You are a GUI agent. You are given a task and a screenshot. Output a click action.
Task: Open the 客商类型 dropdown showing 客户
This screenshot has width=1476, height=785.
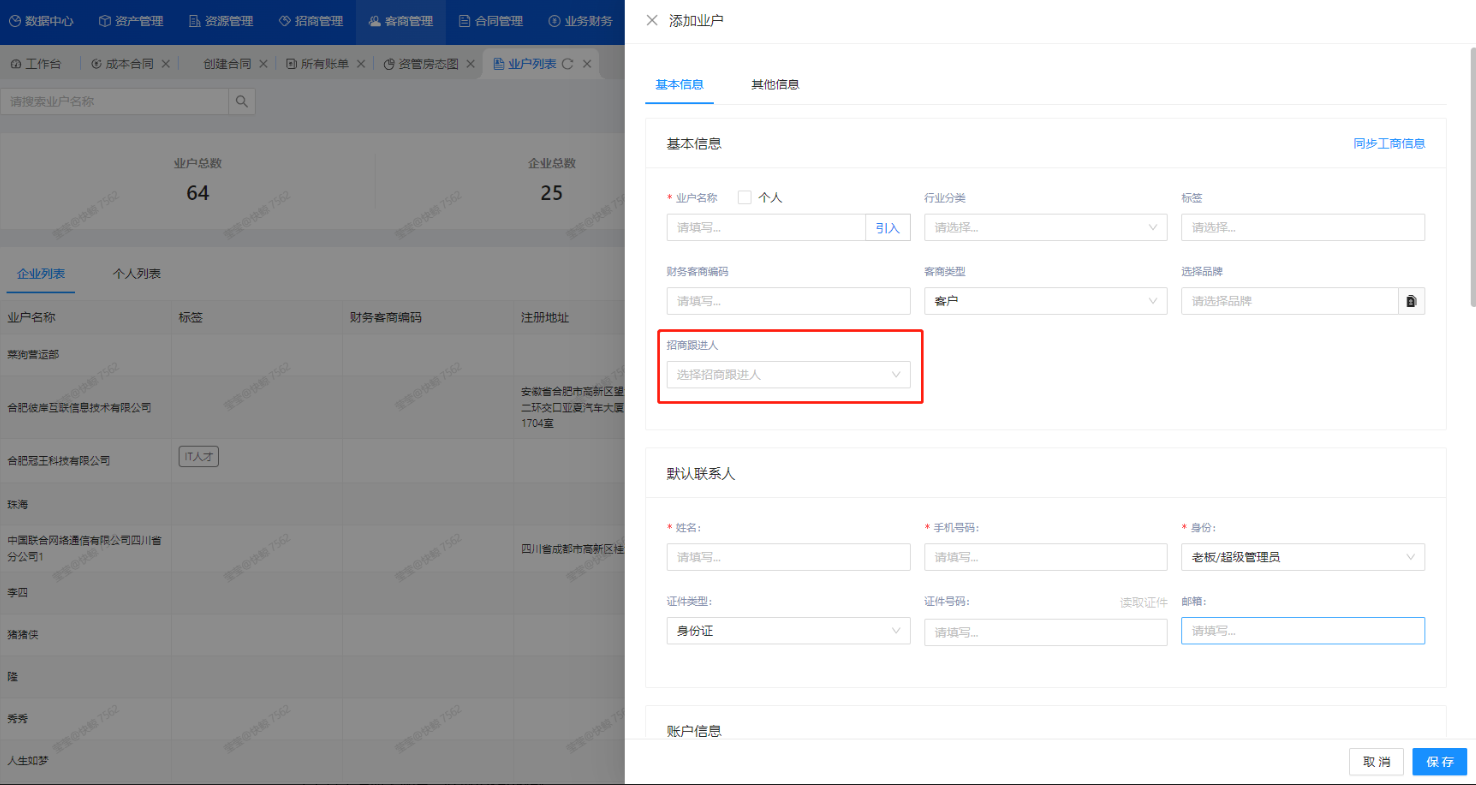[1045, 301]
